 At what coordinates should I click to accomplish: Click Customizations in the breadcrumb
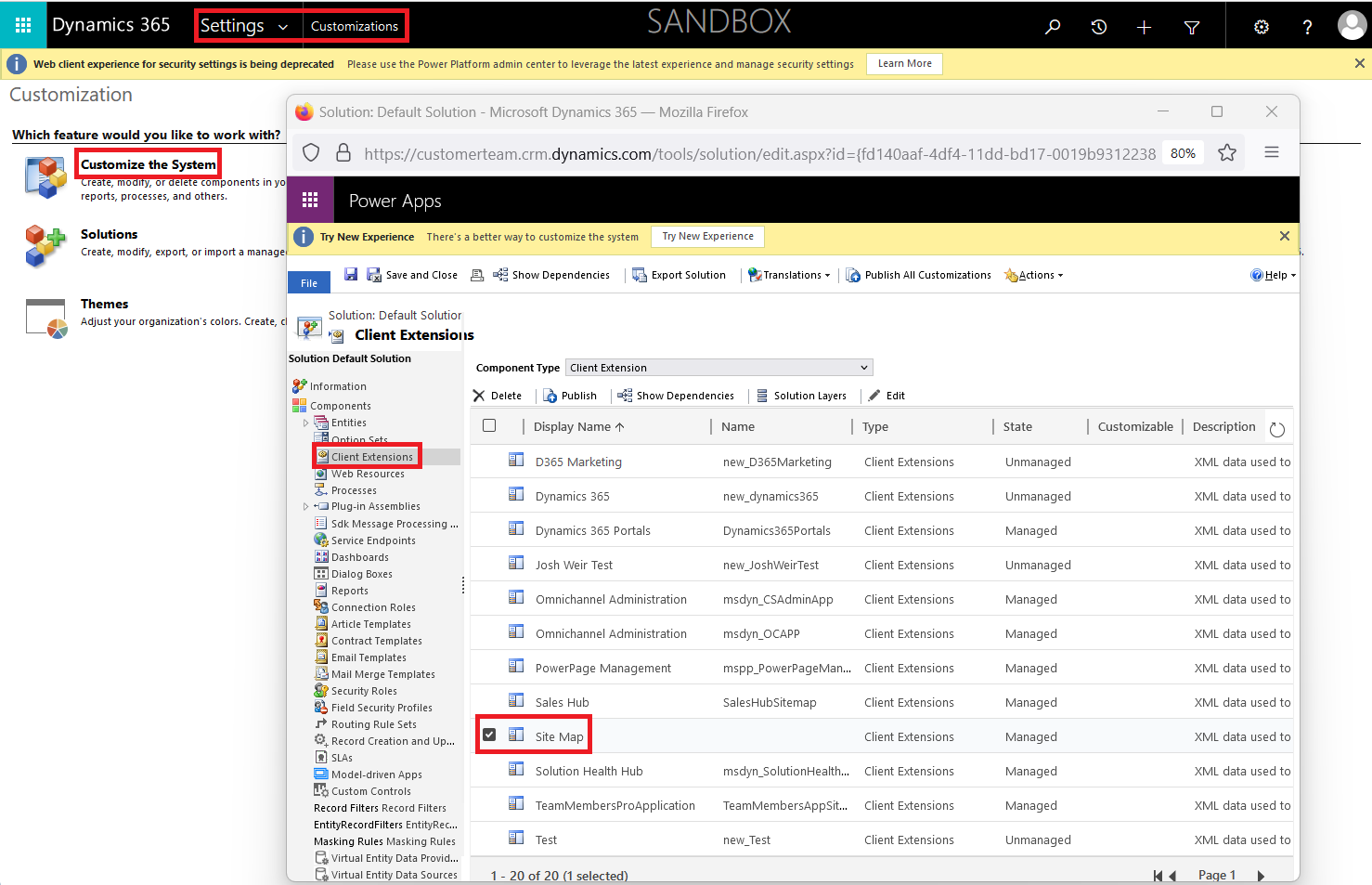(355, 26)
